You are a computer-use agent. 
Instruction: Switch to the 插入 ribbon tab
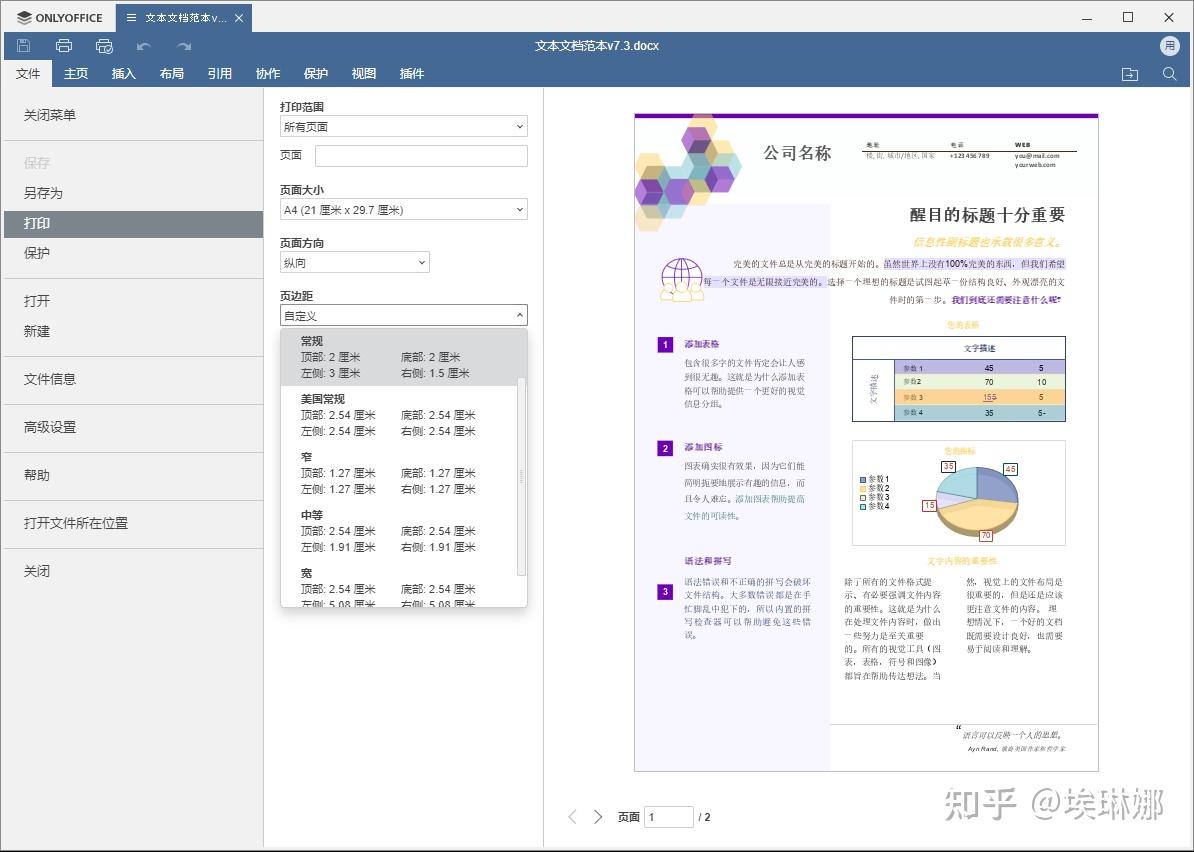[x=123, y=73]
